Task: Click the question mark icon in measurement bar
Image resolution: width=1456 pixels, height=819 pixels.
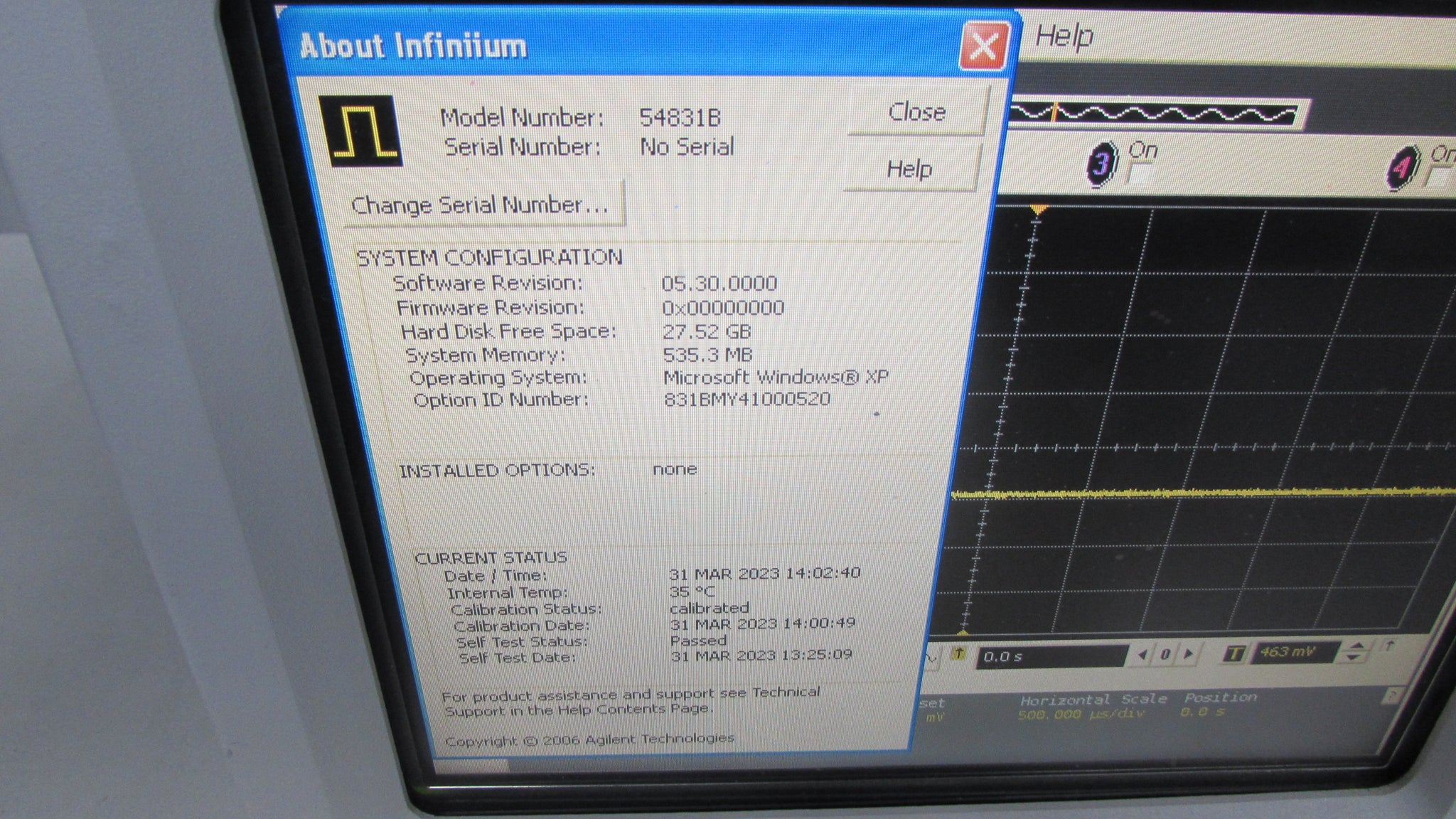Action: 1393,695
